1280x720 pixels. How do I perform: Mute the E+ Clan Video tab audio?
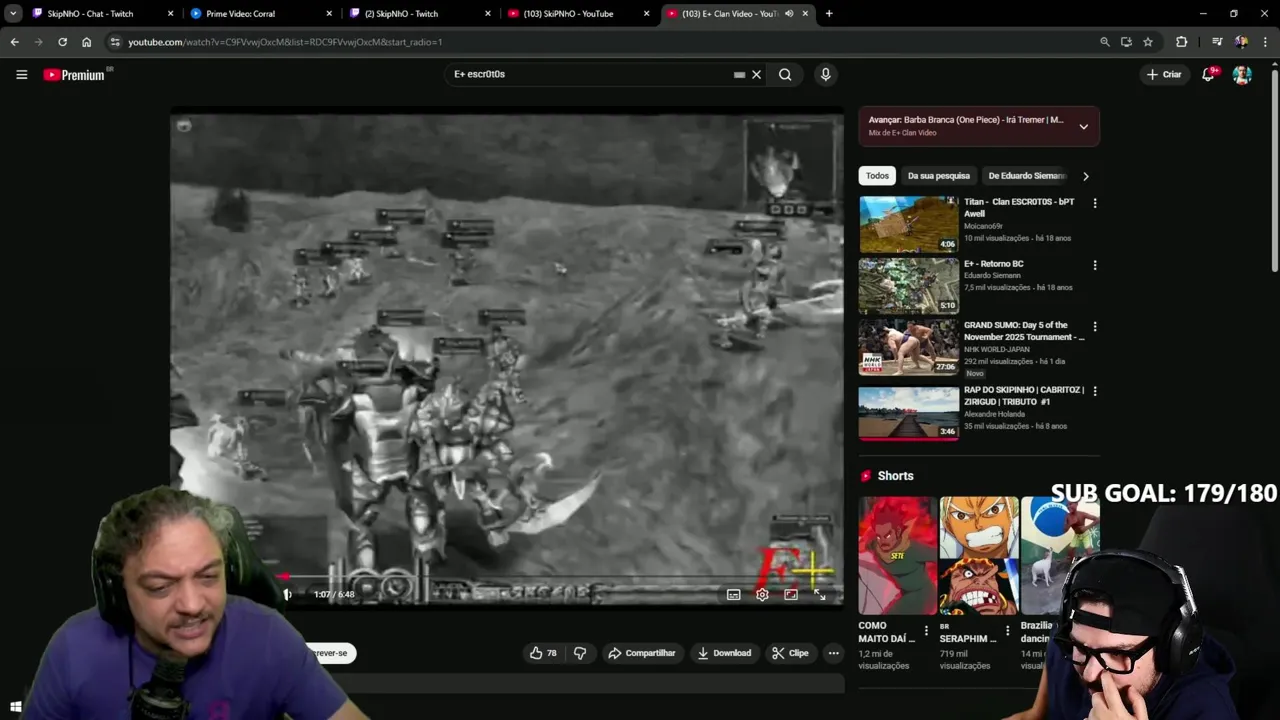(x=789, y=14)
